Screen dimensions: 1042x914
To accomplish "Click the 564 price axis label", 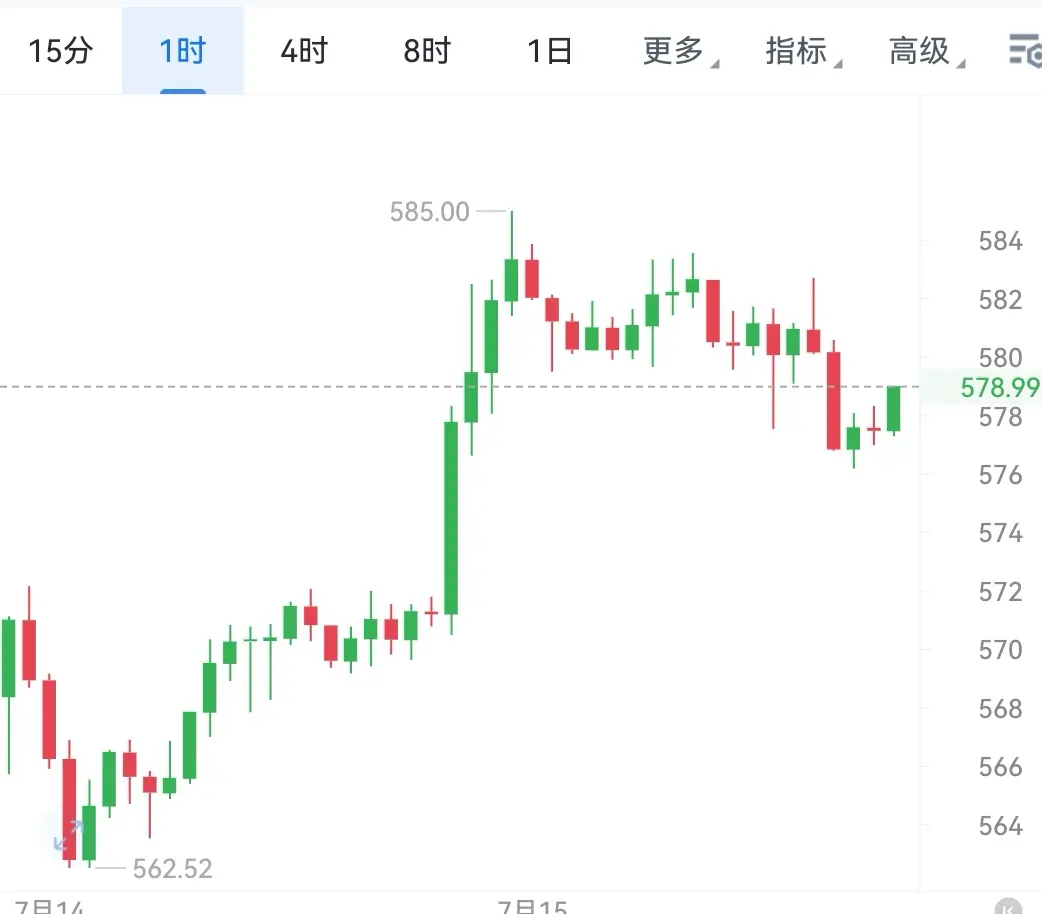I will pyautogui.click(x=1000, y=826).
